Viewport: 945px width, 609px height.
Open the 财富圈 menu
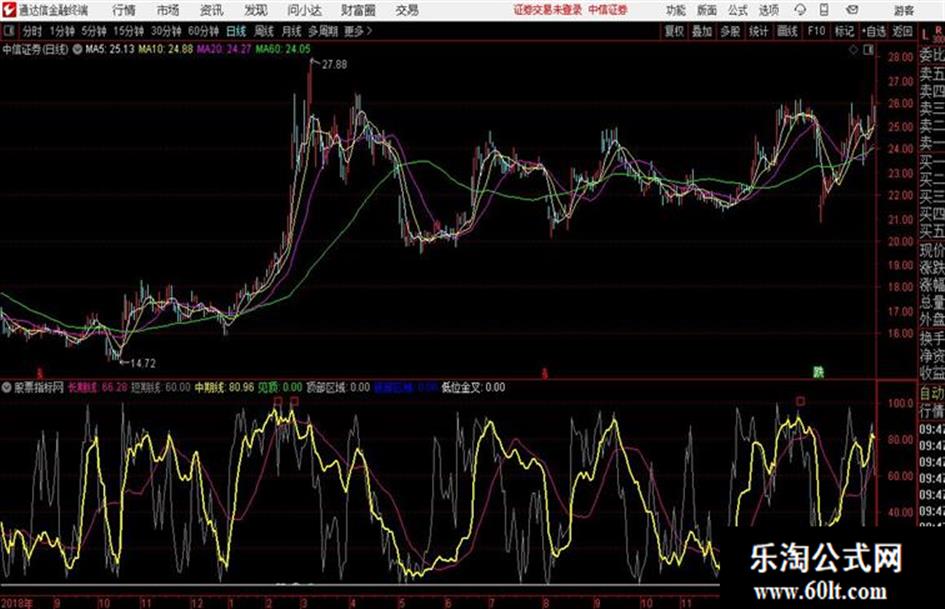[358, 10]
